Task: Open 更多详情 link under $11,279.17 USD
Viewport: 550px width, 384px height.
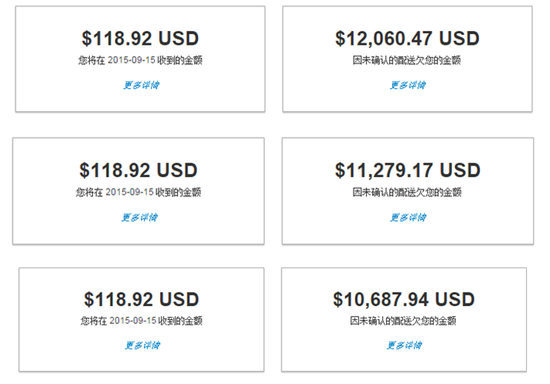Action: click(408, 217)
